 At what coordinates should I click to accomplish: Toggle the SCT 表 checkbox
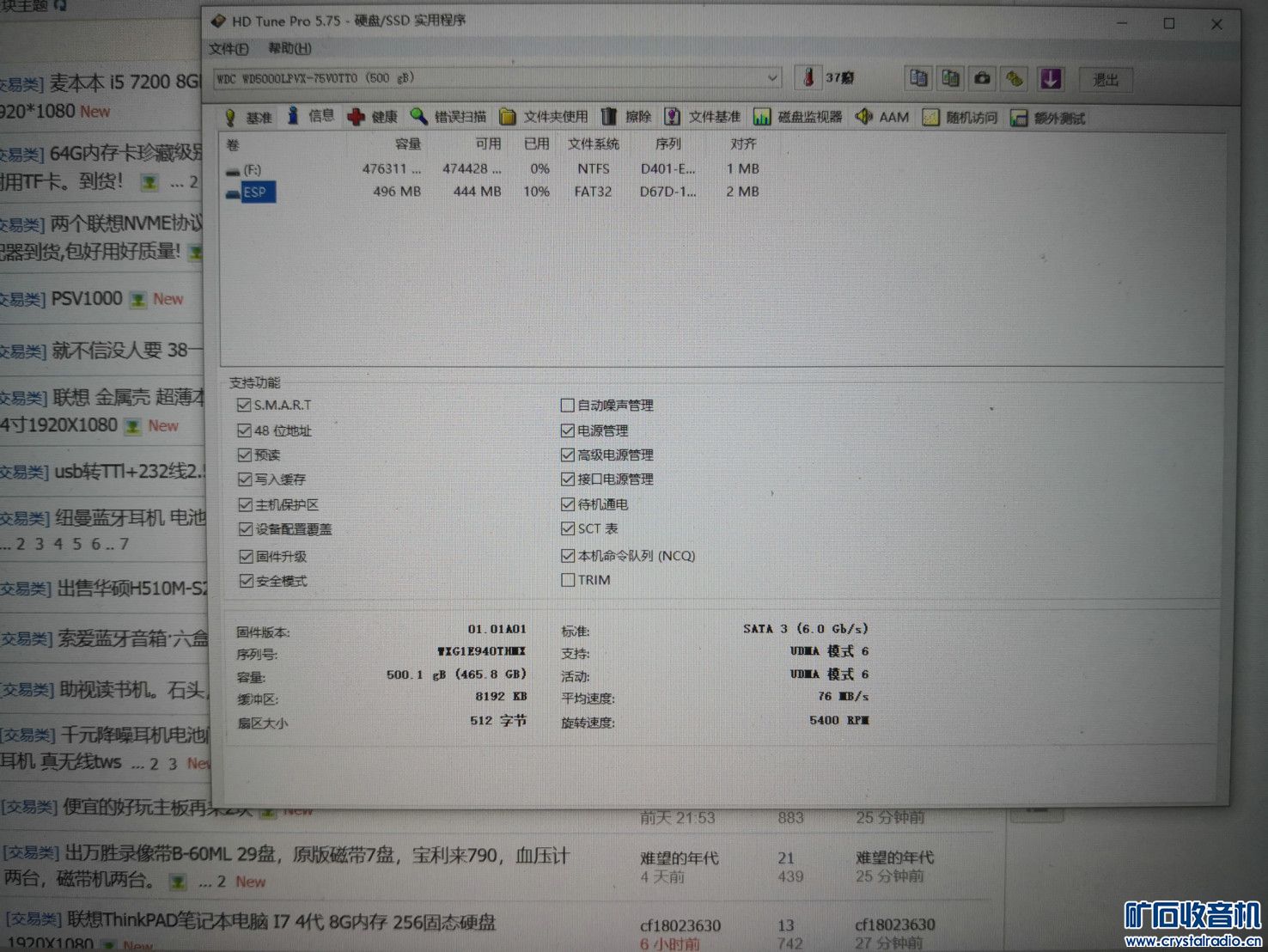click(x=568, y=528)
